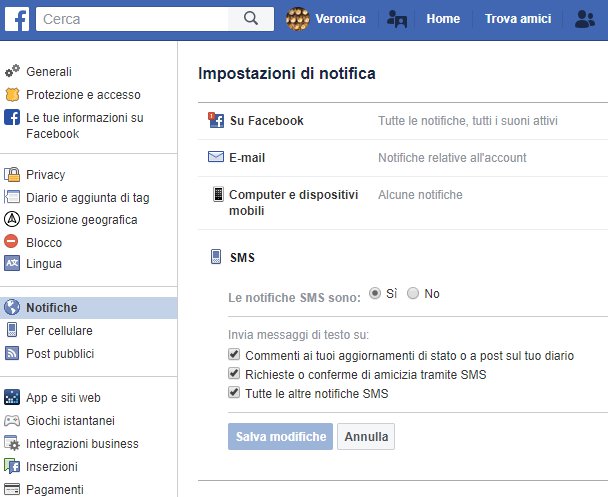Go to Home in top bar
Image resolution: width=608 pixels, height=497 pixels.
tap(443, 19)
